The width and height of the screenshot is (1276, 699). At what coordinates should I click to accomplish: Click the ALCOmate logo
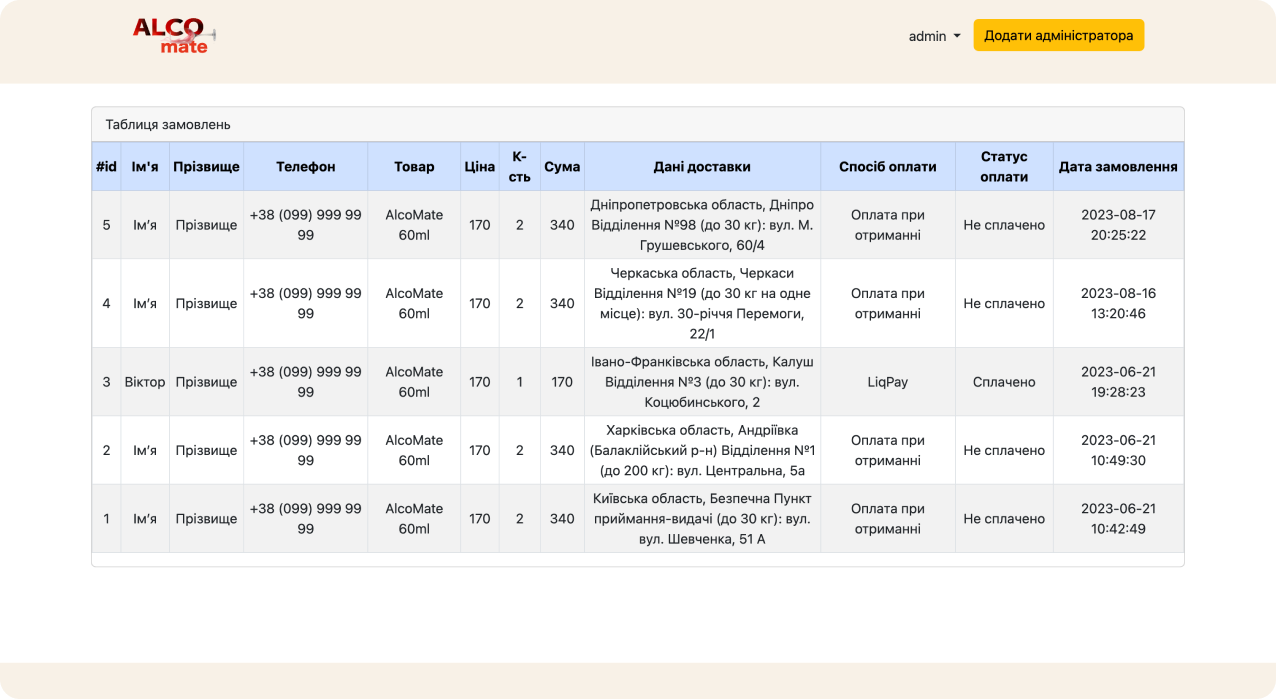tap(175, 36)
